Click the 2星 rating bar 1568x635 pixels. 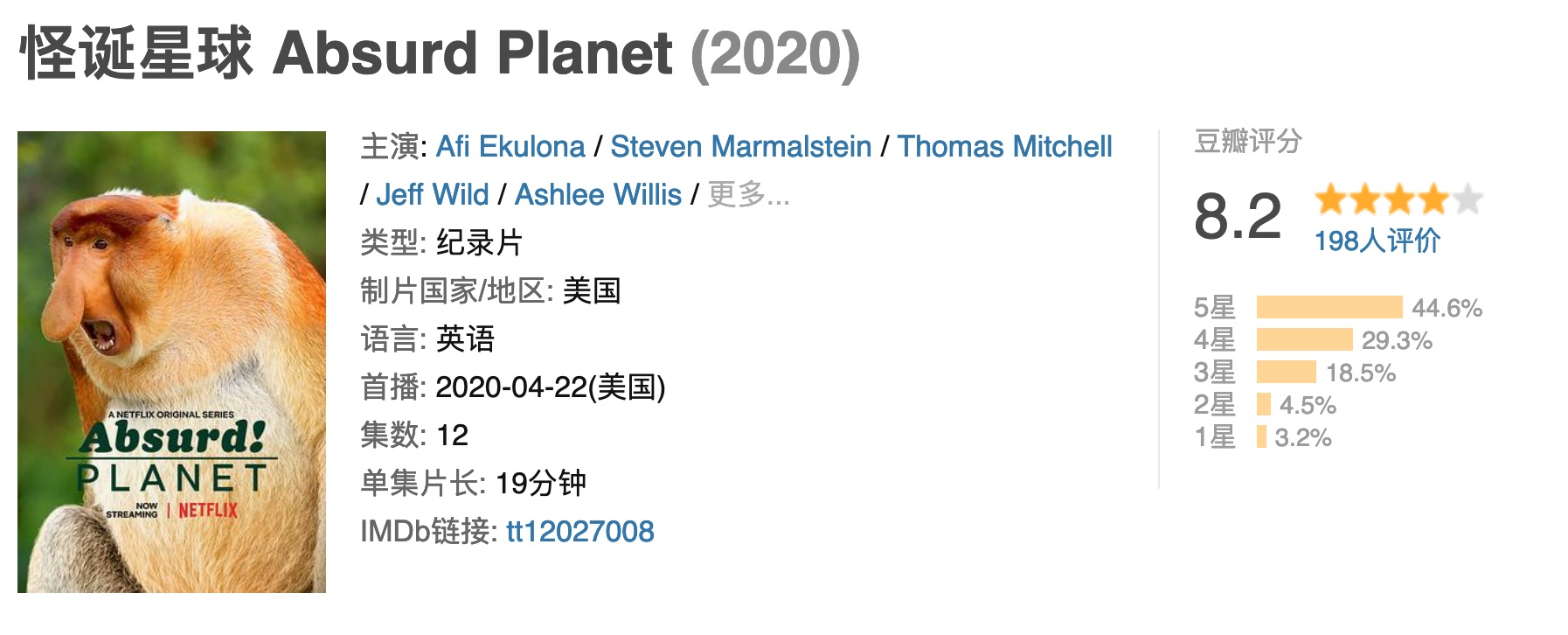tap(1264, 405)
